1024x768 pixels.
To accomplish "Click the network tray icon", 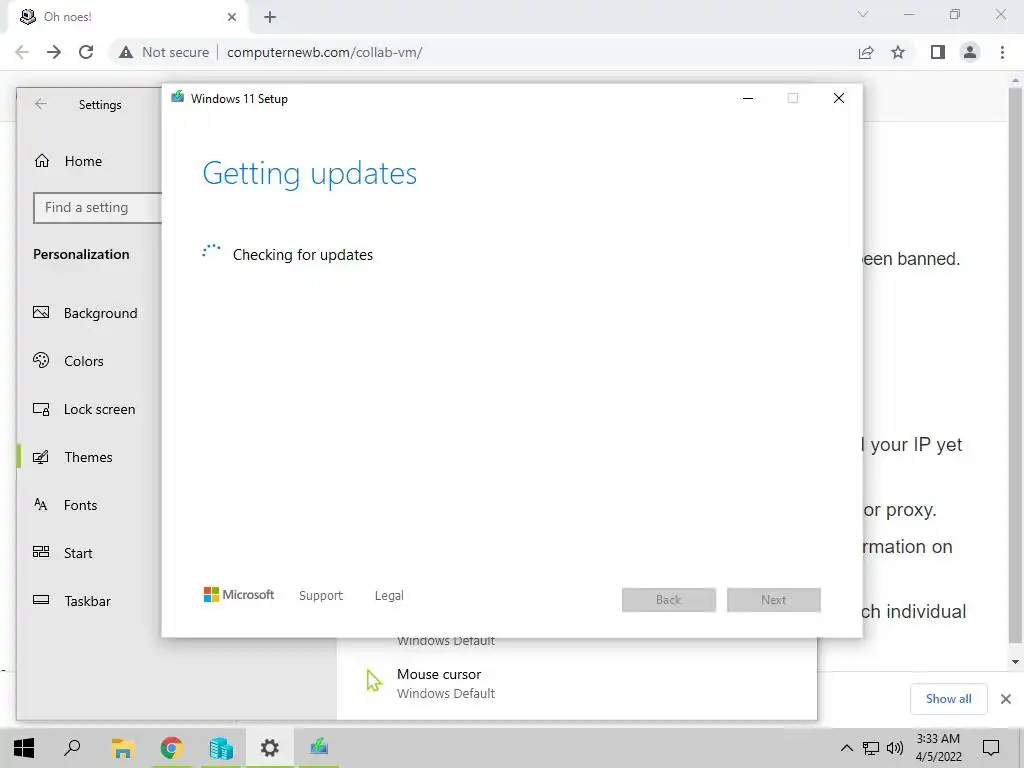I will (x=871, y=748).
